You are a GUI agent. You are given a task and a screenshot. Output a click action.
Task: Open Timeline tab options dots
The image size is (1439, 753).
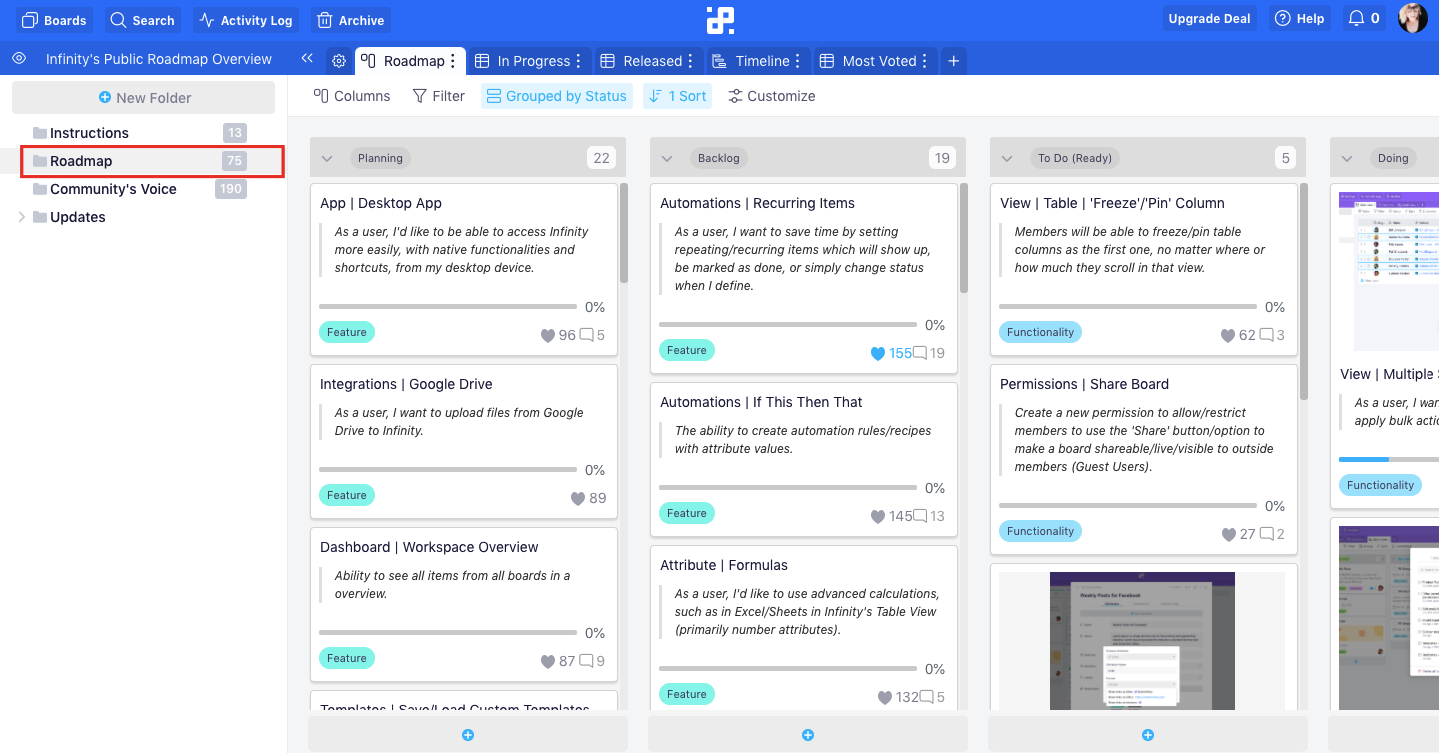click(x=798, y=61)
